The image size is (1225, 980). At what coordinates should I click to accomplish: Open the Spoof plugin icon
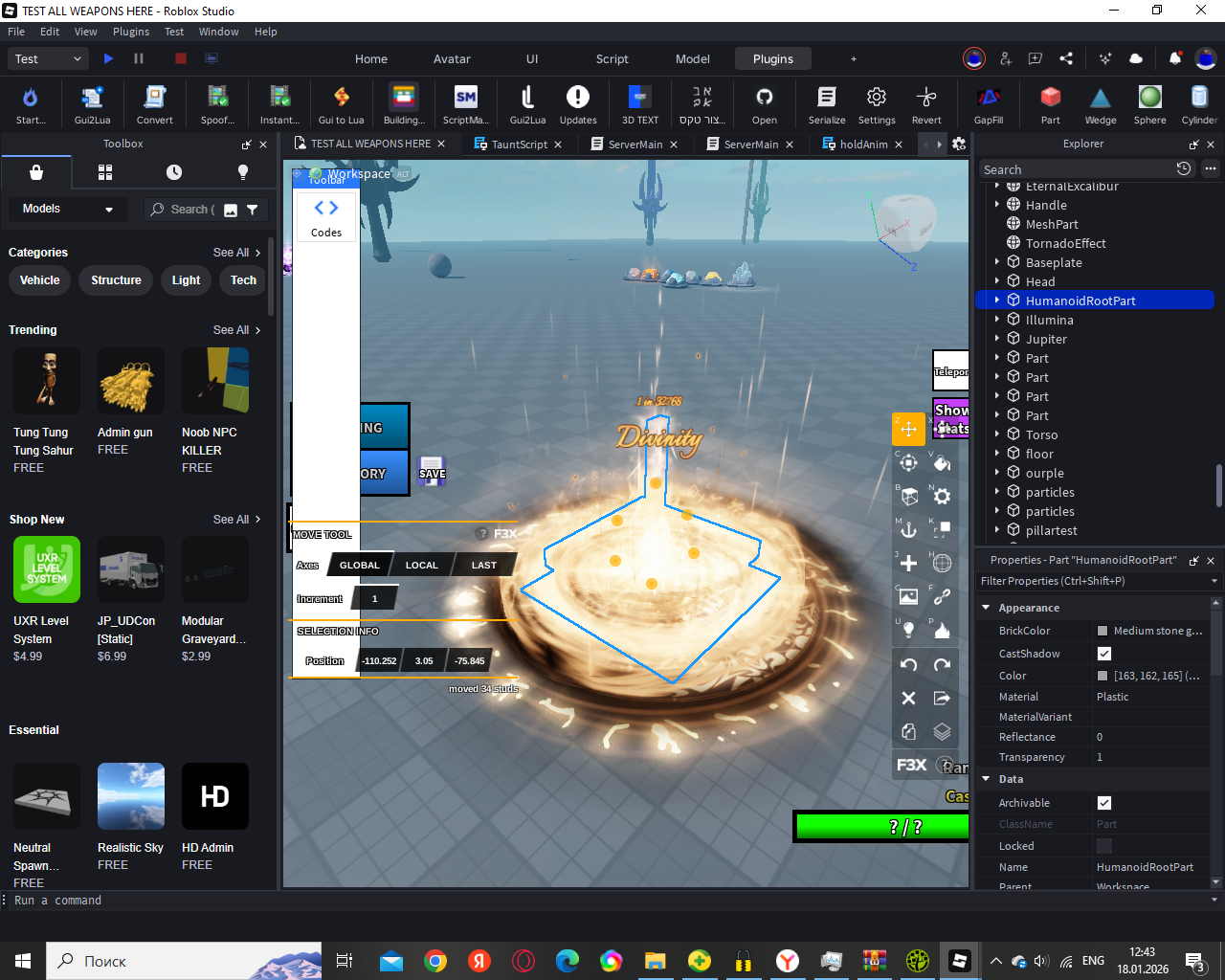[x=217, y=104]
